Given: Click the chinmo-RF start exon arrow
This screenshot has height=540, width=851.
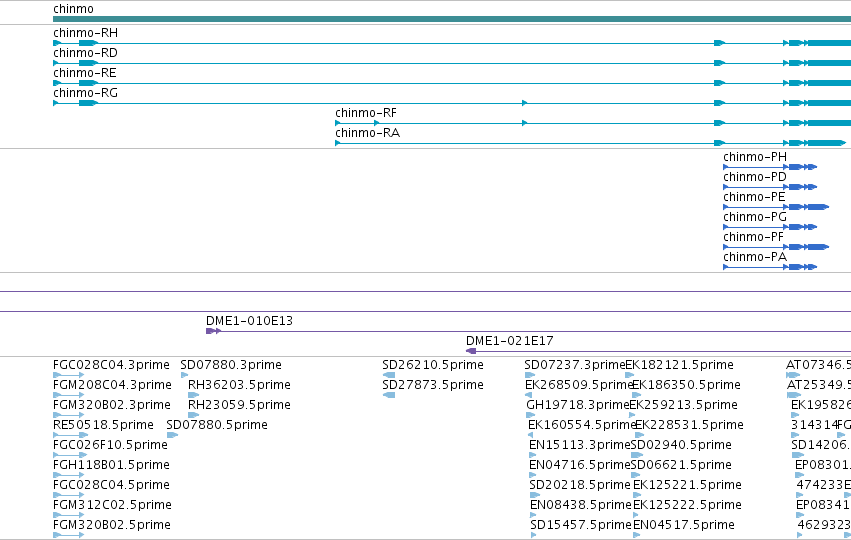Looking at the screenshot, I should (338, 123).
